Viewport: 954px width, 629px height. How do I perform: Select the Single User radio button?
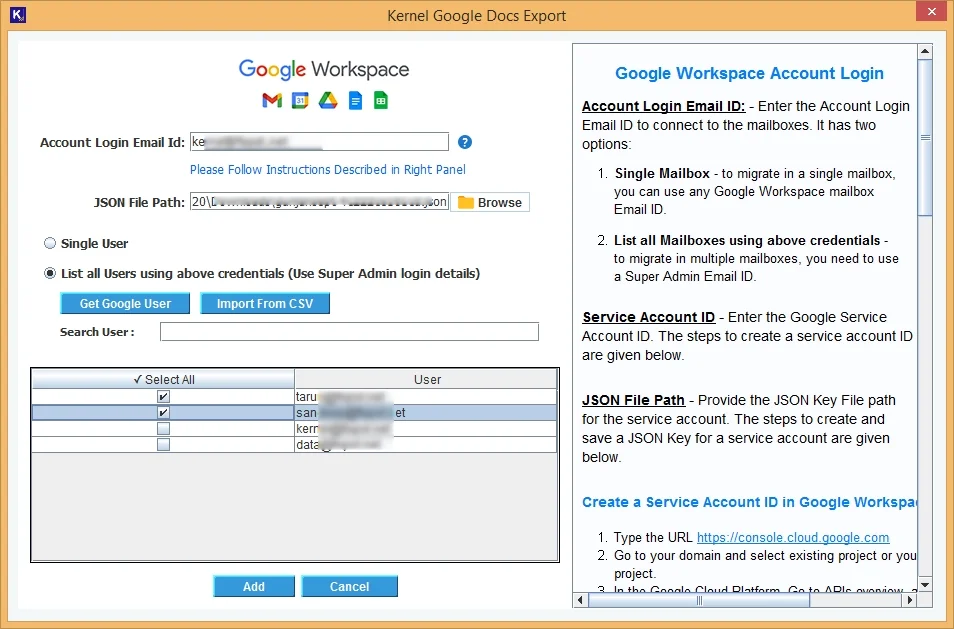point(49,242)
